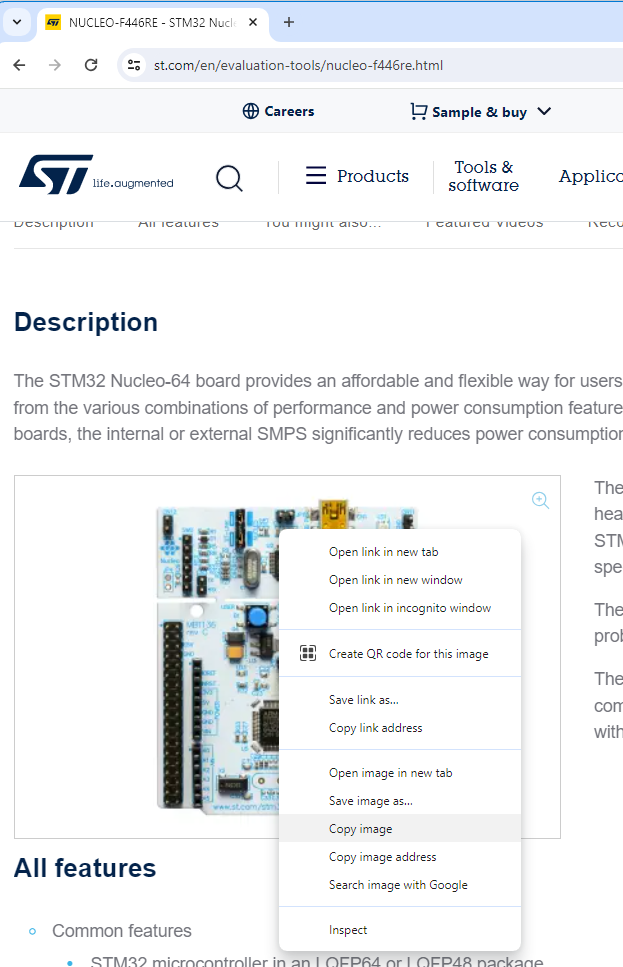Choose Open link in new window

coord(400,580)
